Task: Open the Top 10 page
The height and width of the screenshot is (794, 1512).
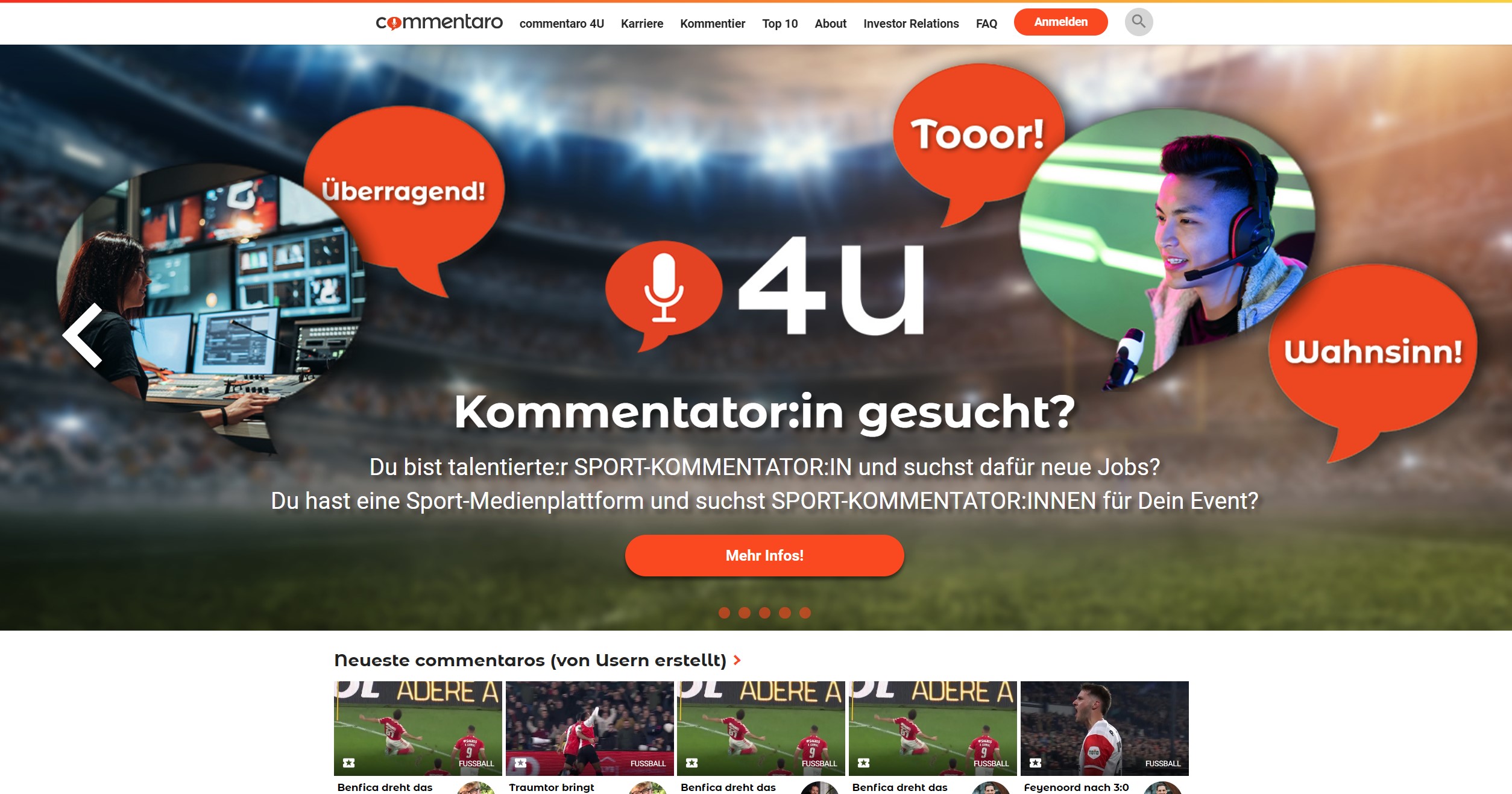Action: (x=780, y=24)
